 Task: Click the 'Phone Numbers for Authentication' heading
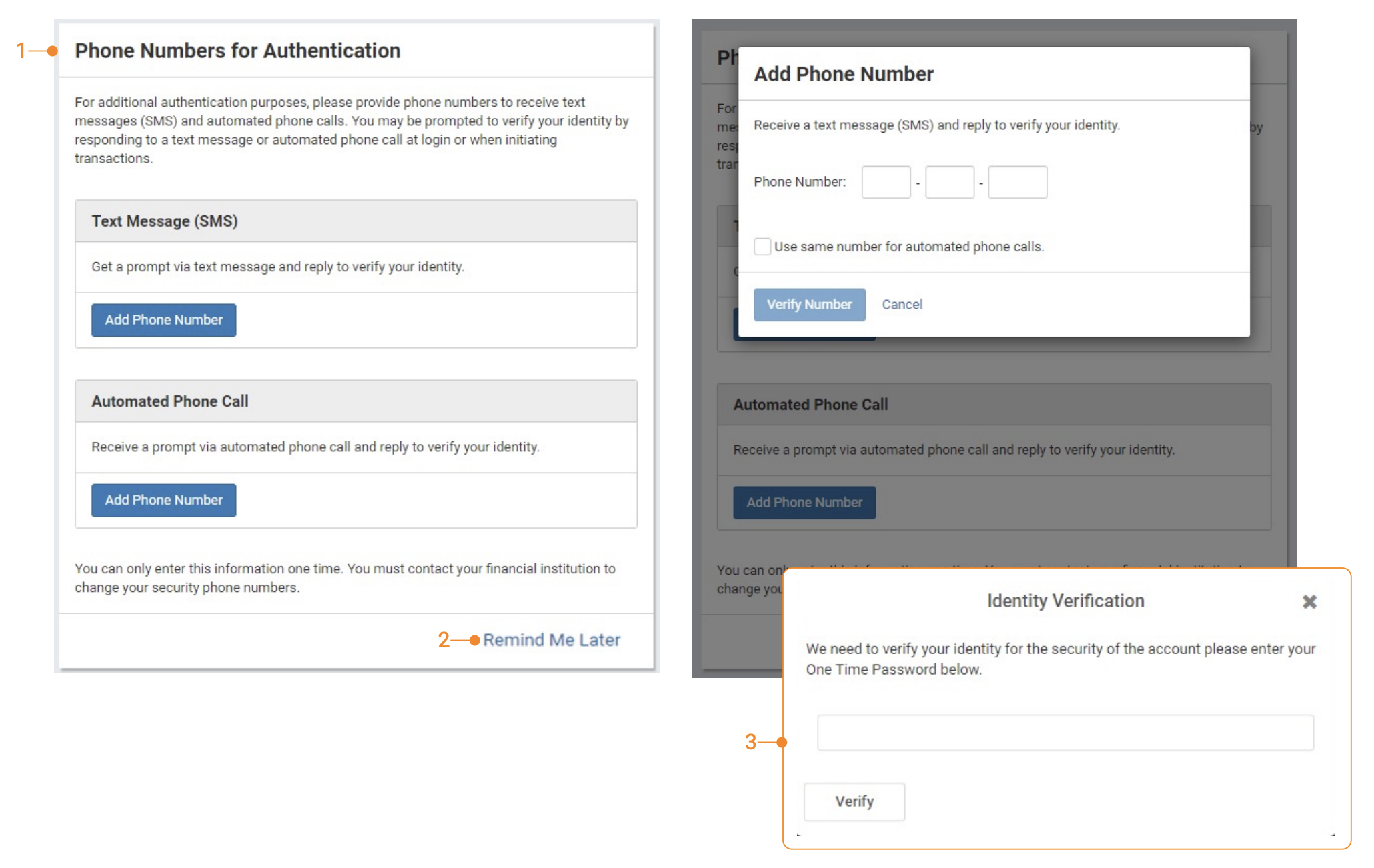[x=237, y=51]
